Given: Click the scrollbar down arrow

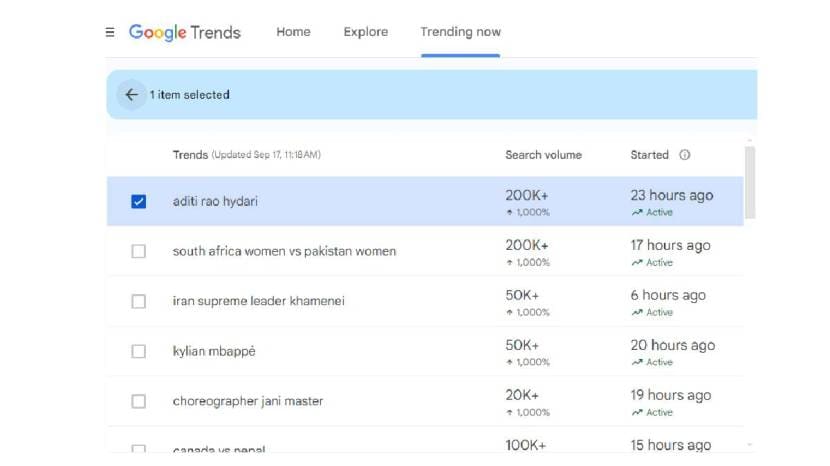Looking at the screenshot, I should pyautogui.click(x=750, y=445).
